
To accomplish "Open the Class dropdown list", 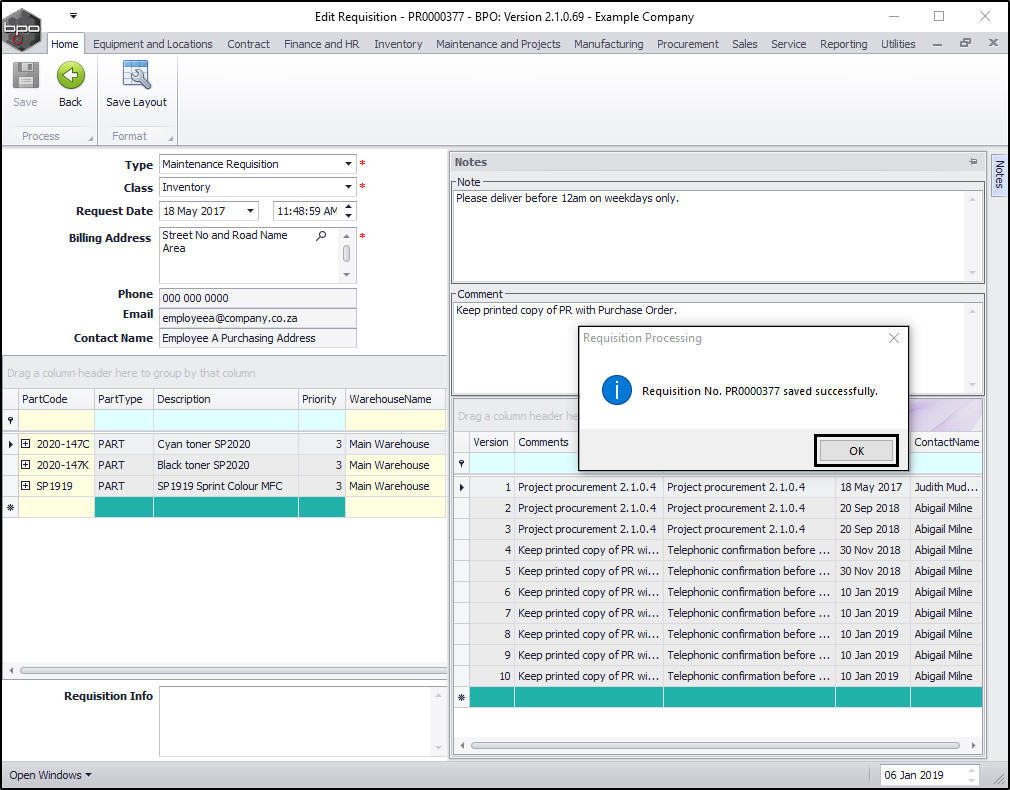I will pyautogui.click(x=348, y=187).
